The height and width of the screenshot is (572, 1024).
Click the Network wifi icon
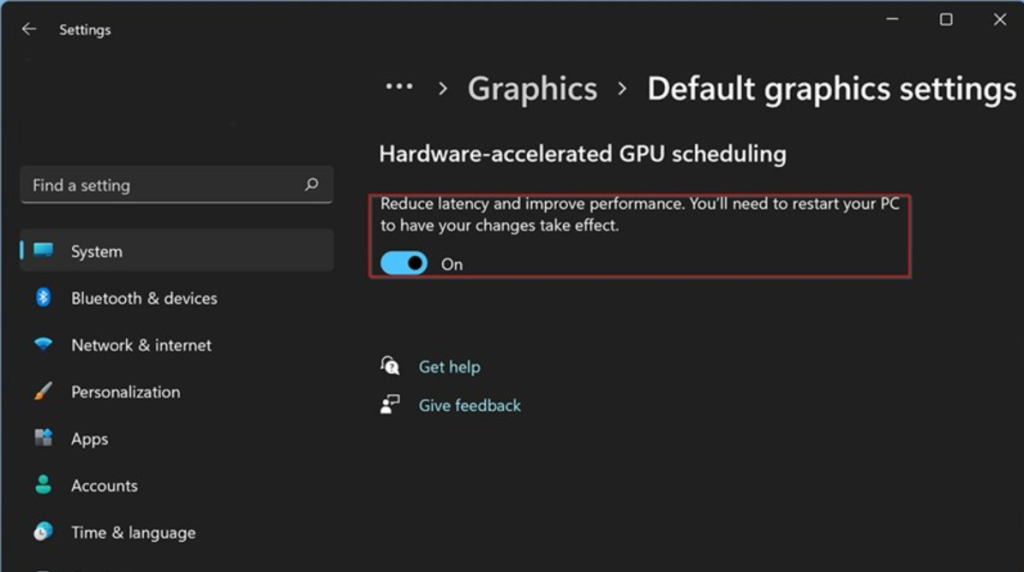click(43, 344)
